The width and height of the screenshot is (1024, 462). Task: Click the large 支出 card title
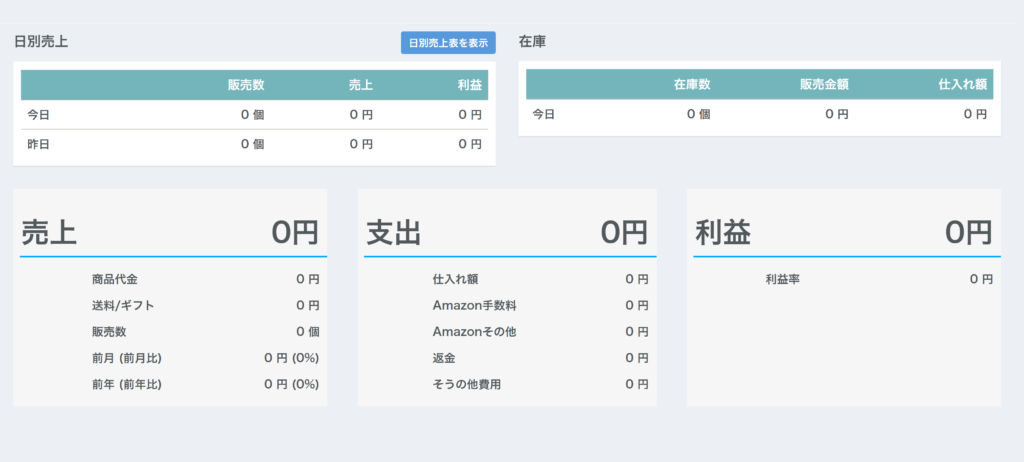(x=393, y=233)
